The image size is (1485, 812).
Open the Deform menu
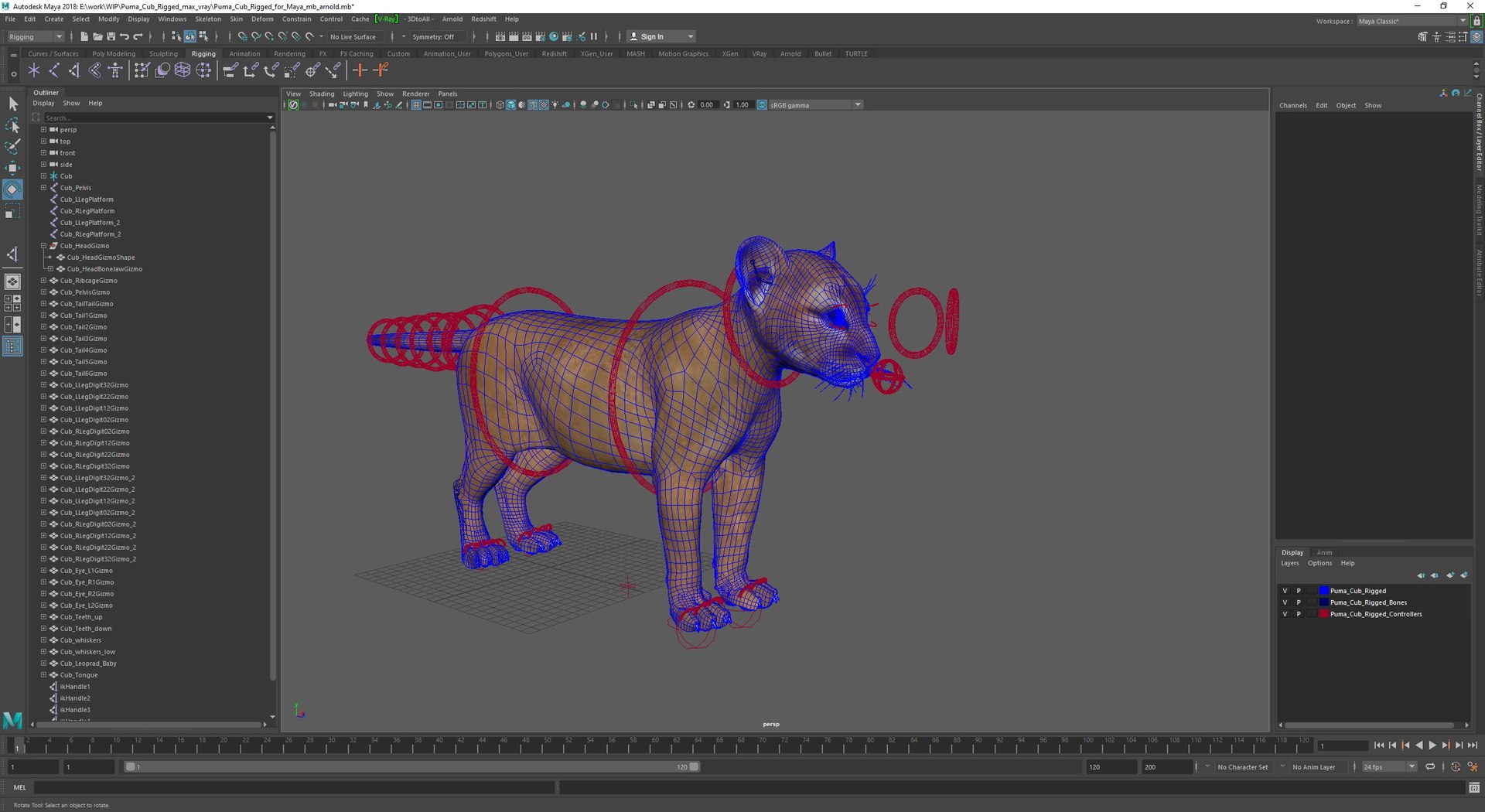pyautogui.click(x=262, y=19)
